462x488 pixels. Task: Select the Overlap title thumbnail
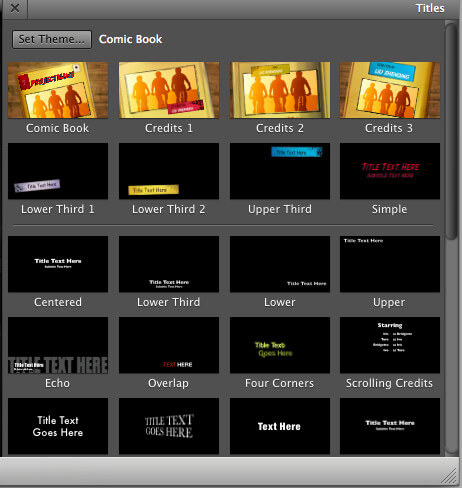(x=169, y=345)
